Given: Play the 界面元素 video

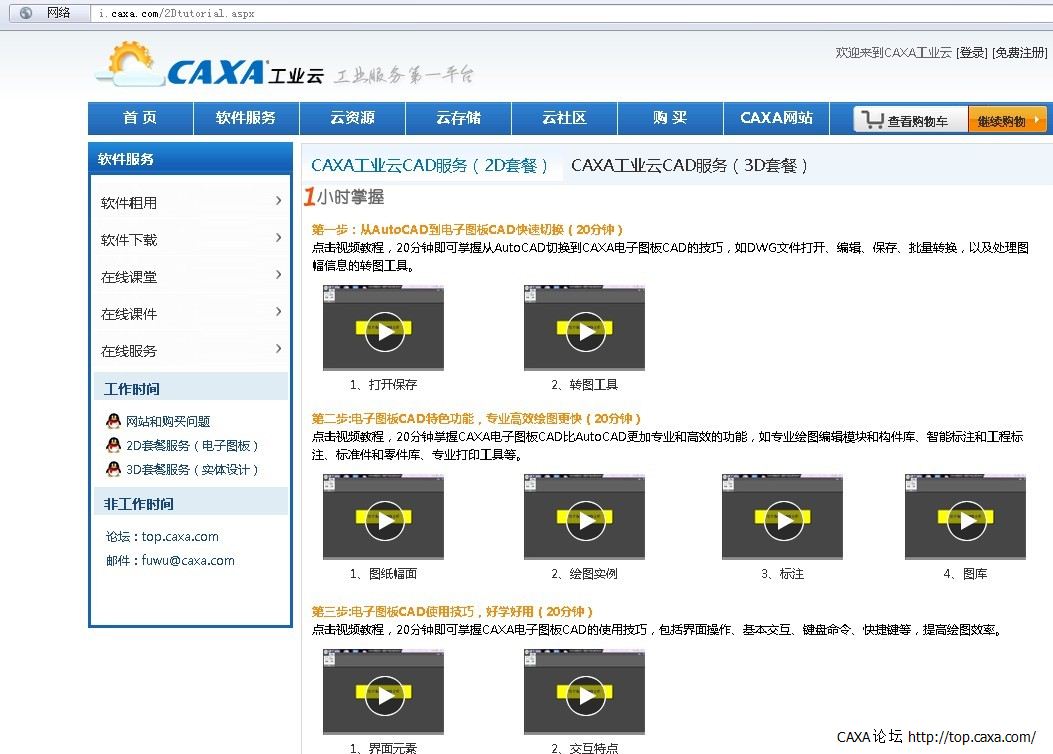Looking at the screenshot, I should (383, 692).
